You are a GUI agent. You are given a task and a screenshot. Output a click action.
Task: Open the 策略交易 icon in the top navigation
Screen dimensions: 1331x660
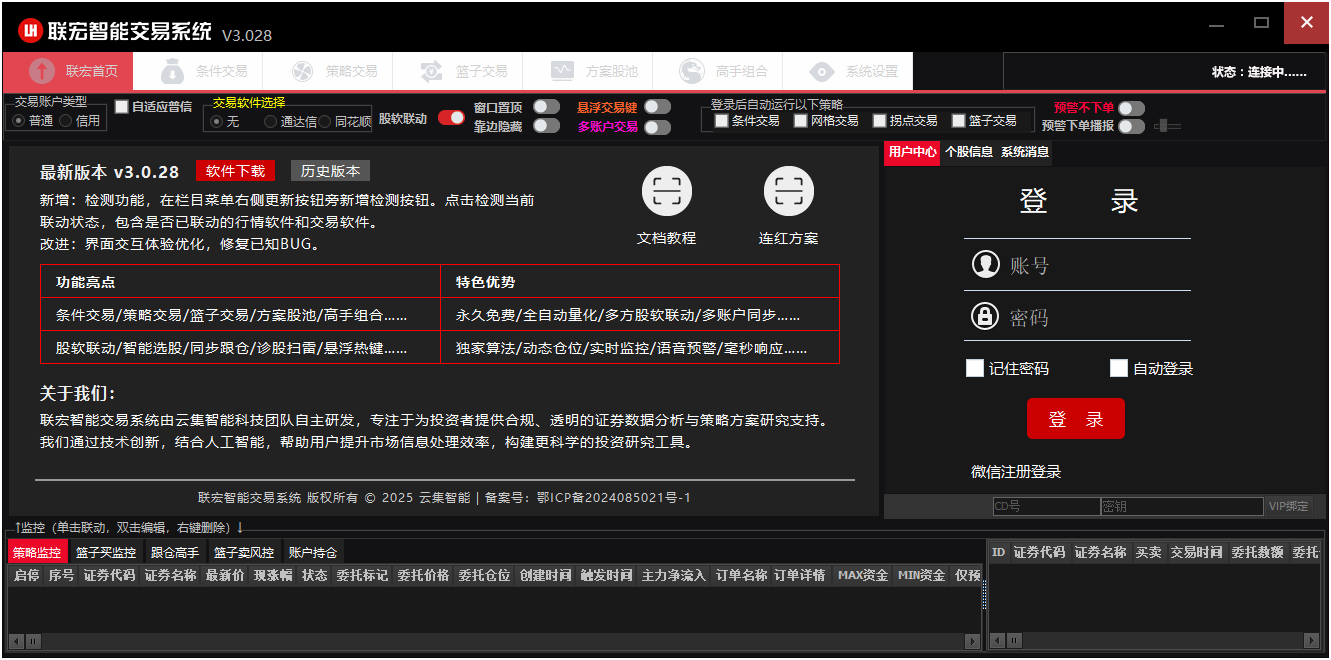(x=302, y=72)
